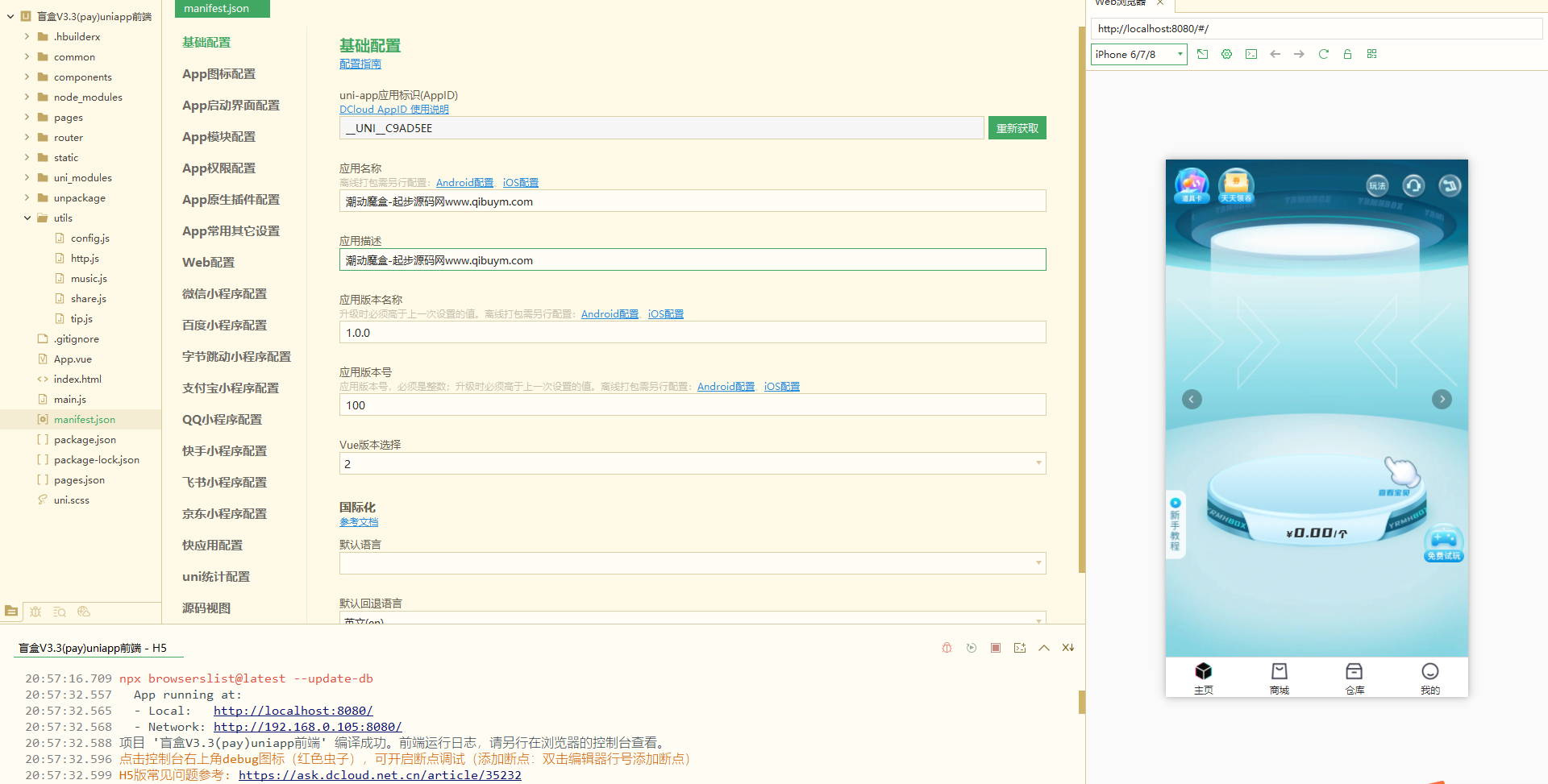Image resolution: width=1548 pixels, height=784 pixels.
Task: Switch to 商城 tab in app preview
Action: (x=1280, y=678)
